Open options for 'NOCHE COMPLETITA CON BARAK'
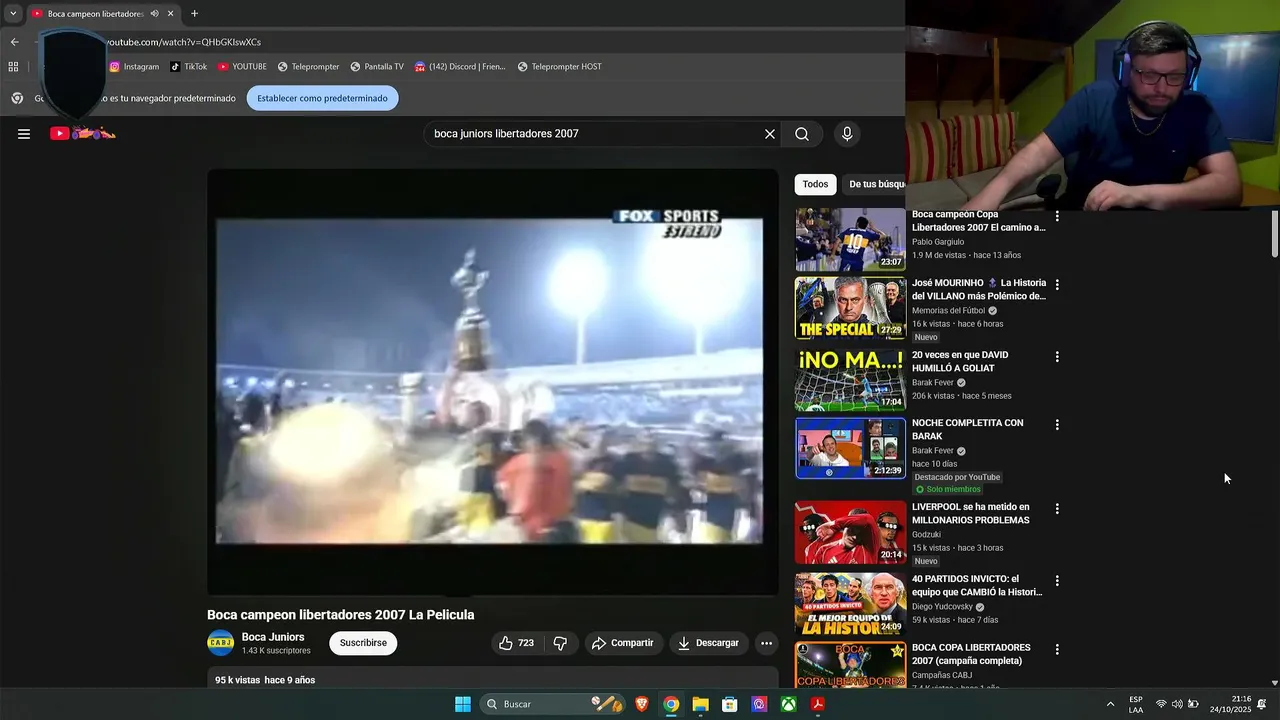Image resolution: width=1280 pixels, height=720 pixels. tap(1057, 424)
